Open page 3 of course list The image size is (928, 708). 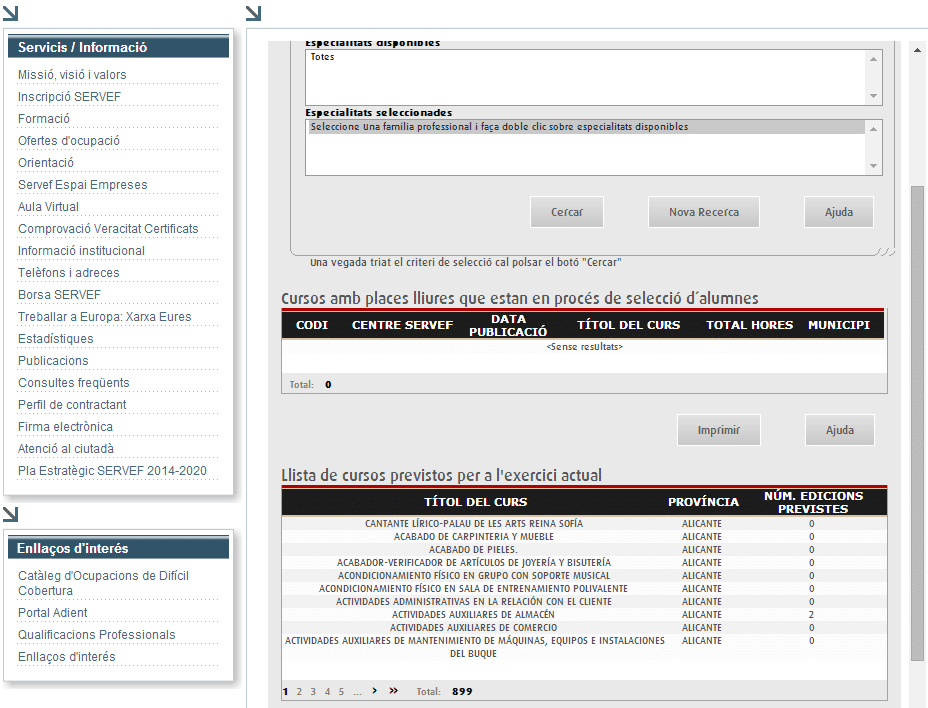point(313,691)
